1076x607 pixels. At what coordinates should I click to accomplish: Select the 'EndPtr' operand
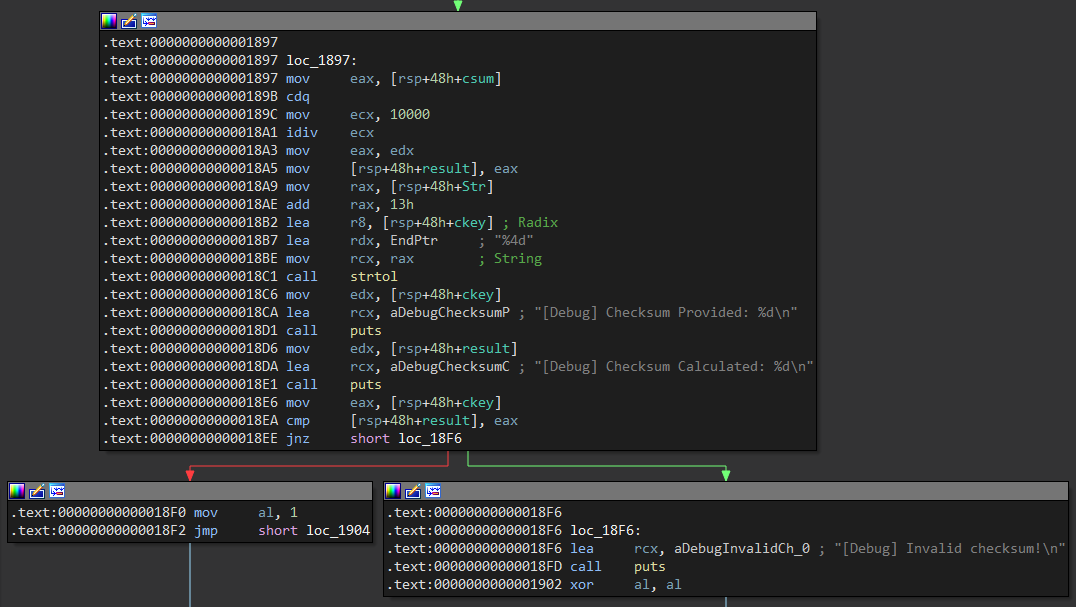[x=414, y=240]
